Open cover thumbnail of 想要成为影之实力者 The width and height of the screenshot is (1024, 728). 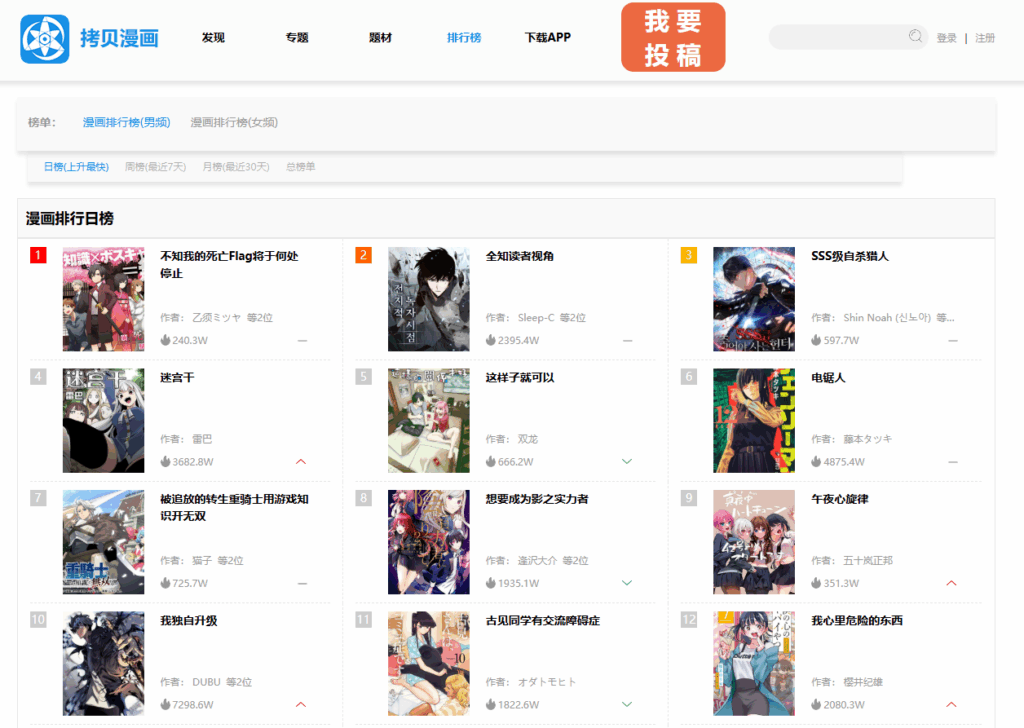428,542
